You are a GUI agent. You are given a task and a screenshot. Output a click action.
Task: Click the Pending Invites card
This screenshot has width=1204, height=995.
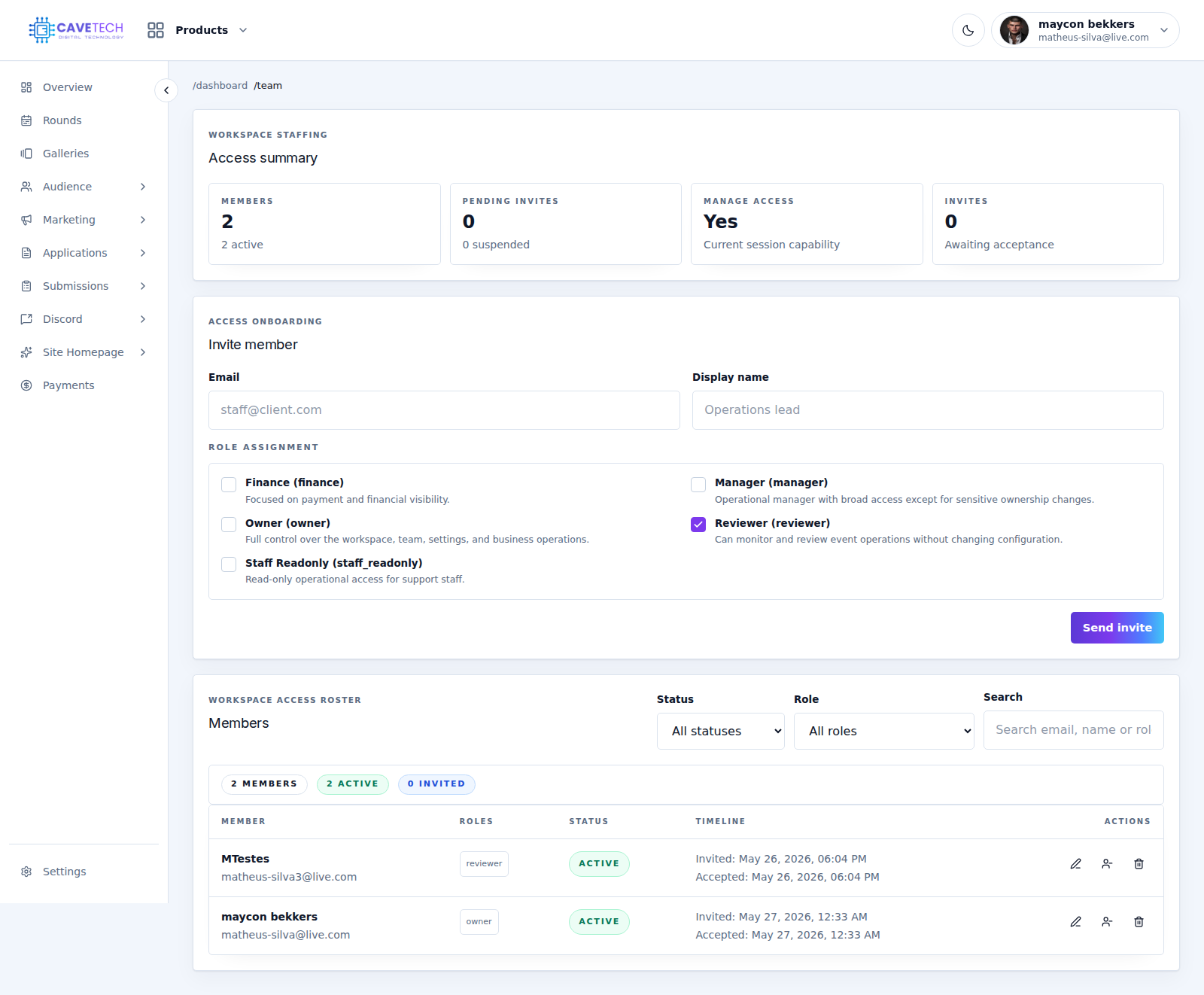(x=566, y=224)
